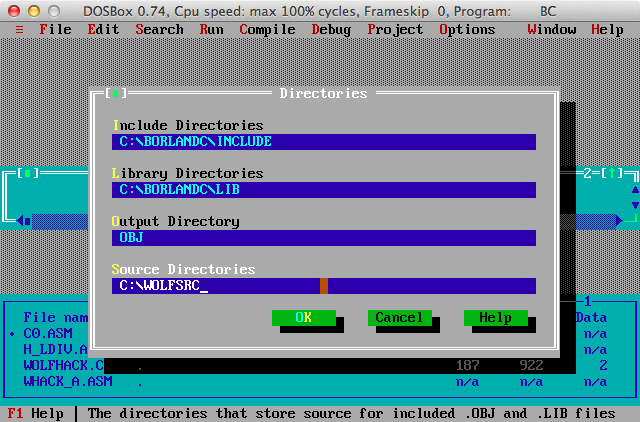640x422 pixels.
Task: Open the system menu (≡) icon
Action: coord(19,29)
